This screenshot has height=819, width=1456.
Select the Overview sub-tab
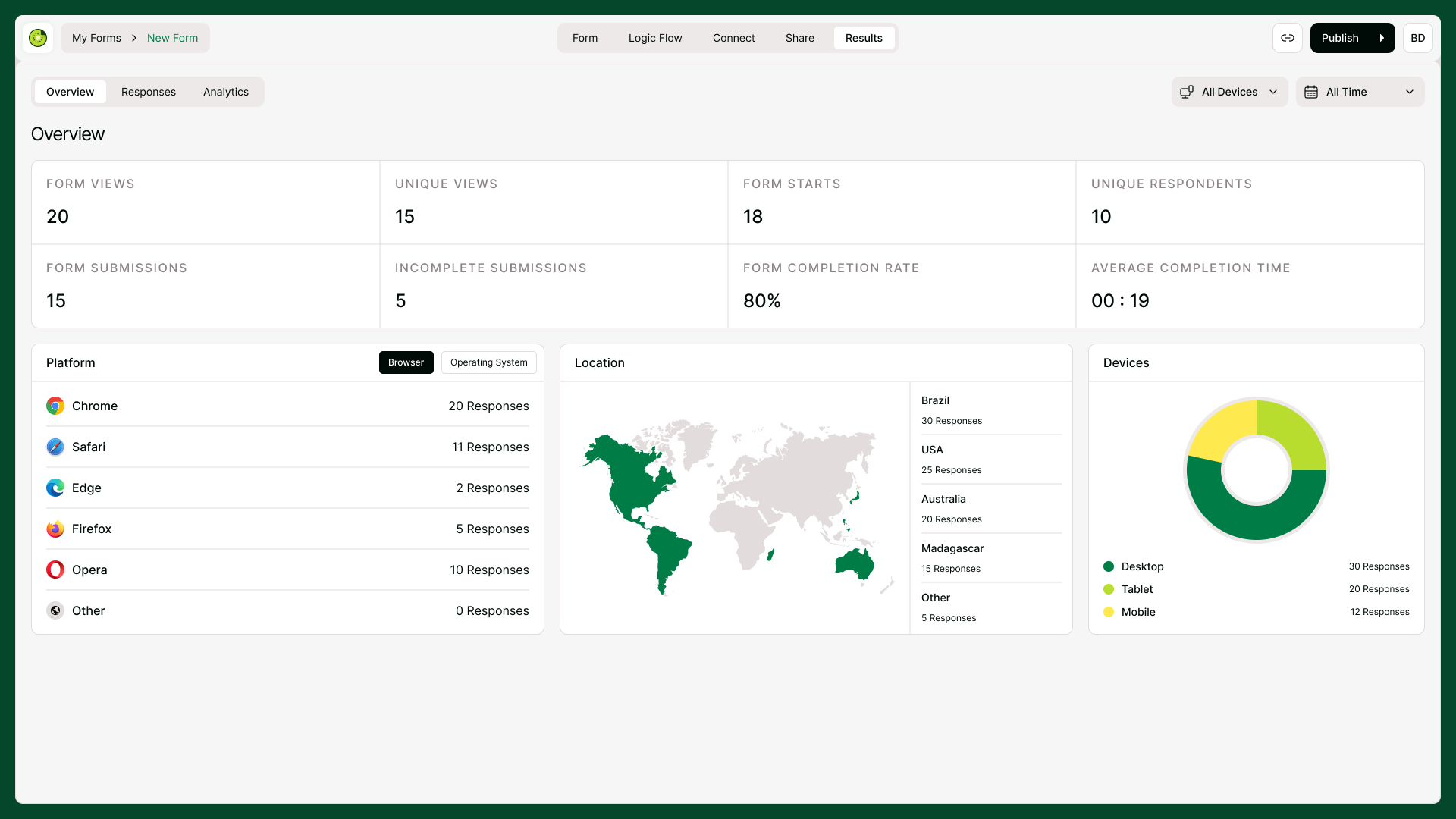click(70, 92)
